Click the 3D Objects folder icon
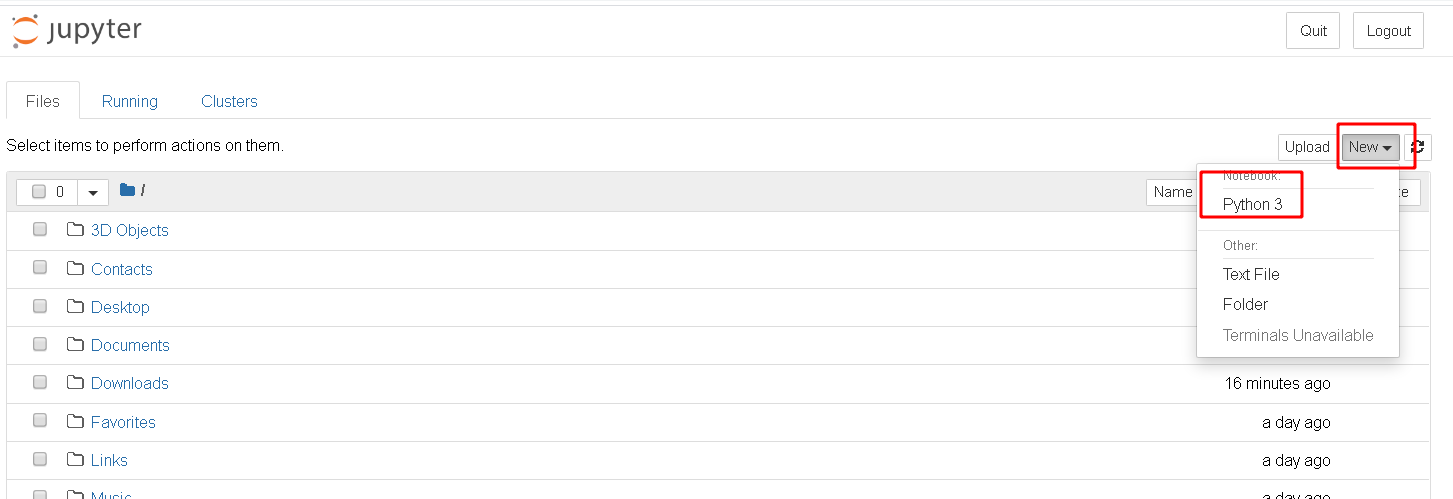The height and width of the screenshot is (499, 1453). [x=75, y=230]
